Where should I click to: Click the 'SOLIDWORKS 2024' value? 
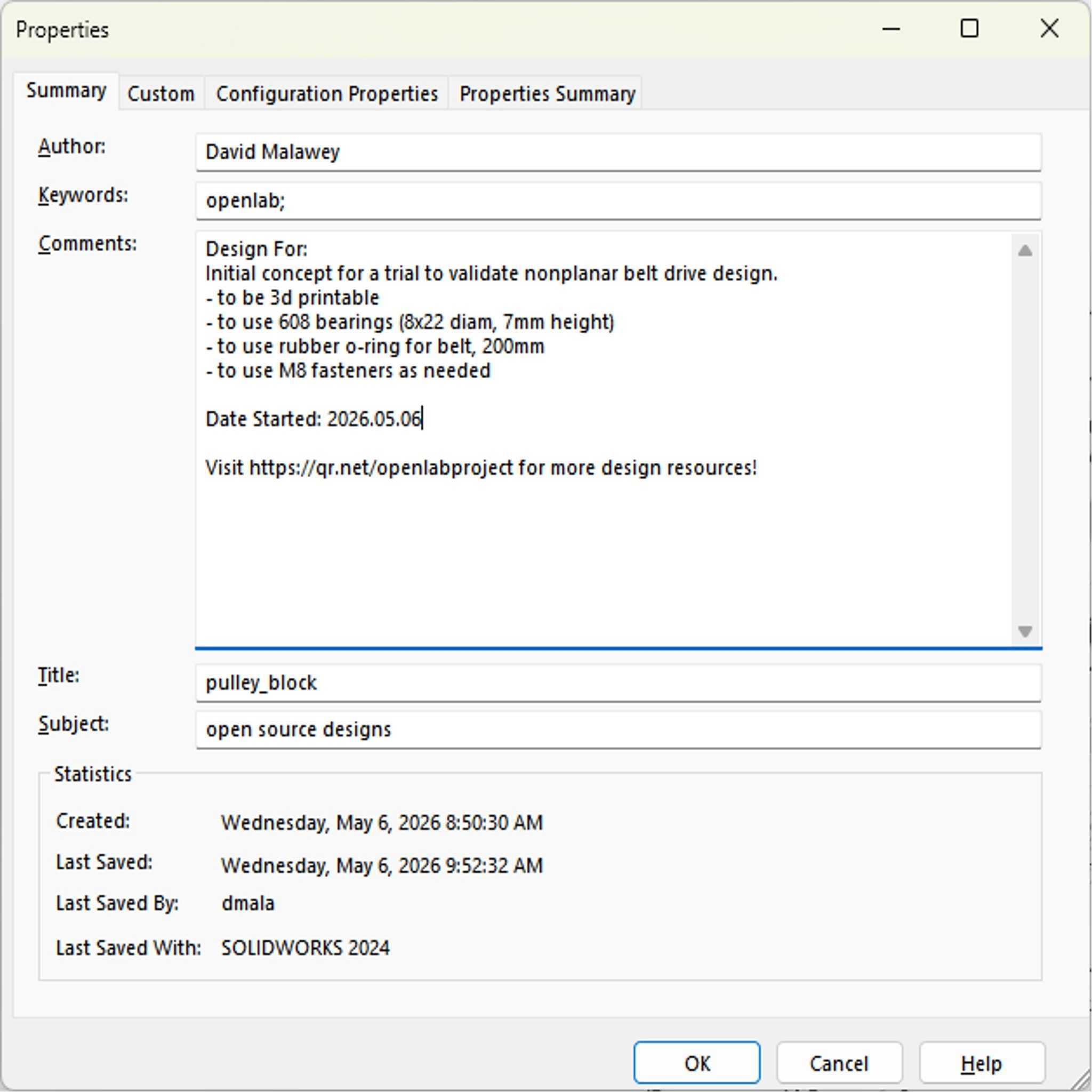click(x=305, y=948)
